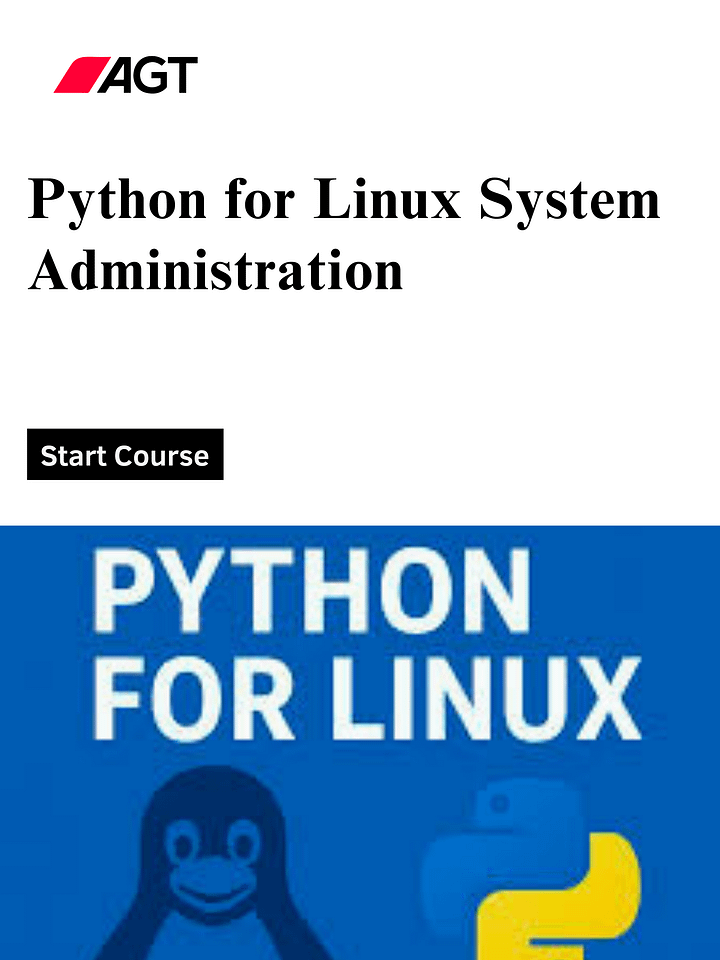The height and width of the screenshot is (960, 720).
Task: Click the Python logo in the banner
Action: (531, 869)
